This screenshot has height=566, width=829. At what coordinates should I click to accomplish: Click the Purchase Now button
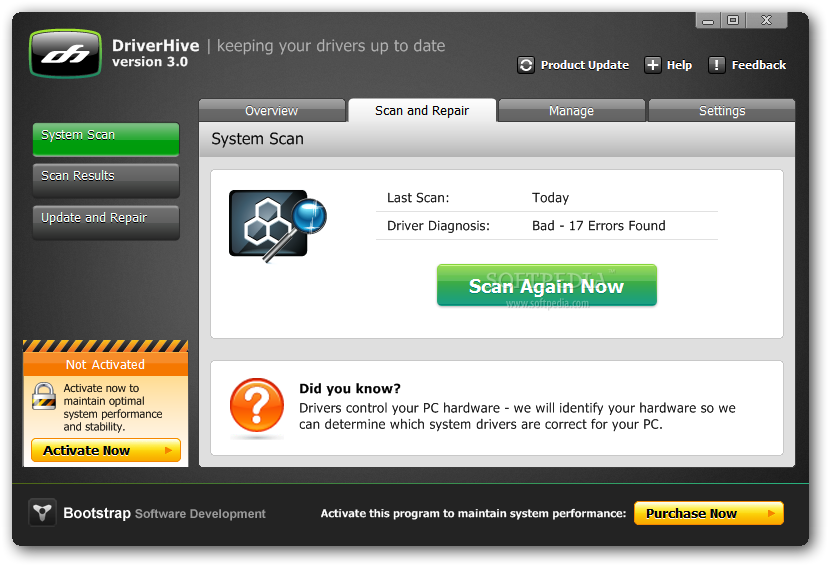[708, 513]
